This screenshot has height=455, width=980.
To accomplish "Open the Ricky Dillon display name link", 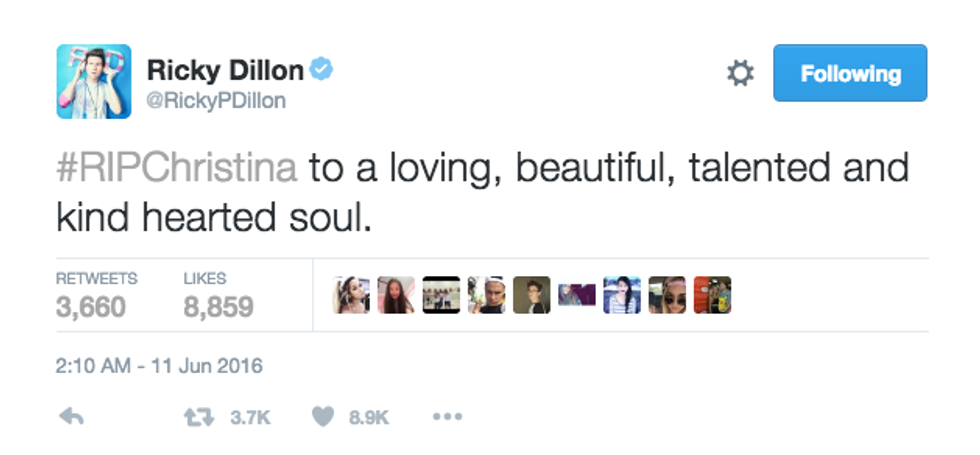I will 225,70.
